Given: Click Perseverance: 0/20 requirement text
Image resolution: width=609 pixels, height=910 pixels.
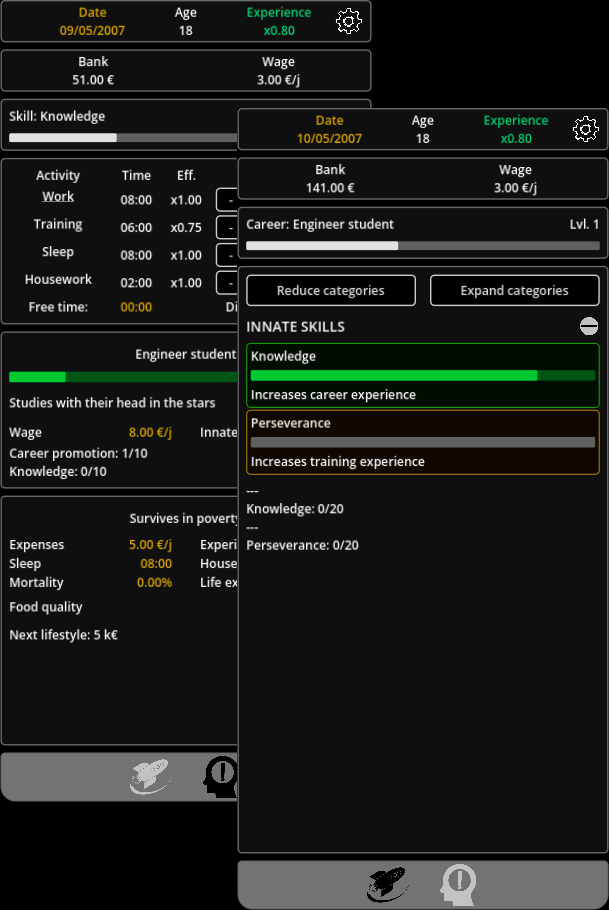Looking at the screenshot, I should pyautogui.click(x=302, y=546).
